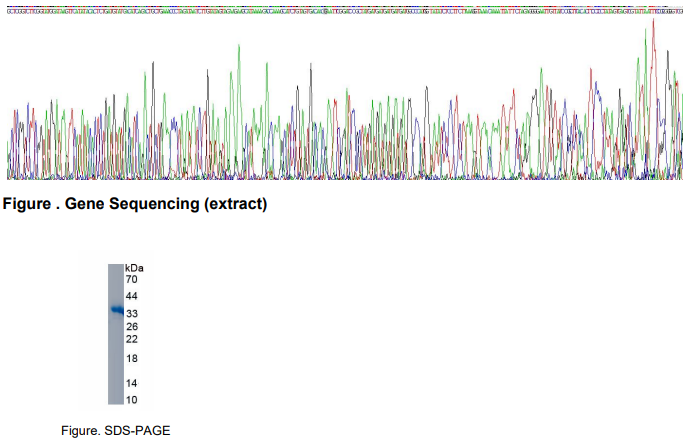687x438 pixels.
Task: Click the 33 kDa marker label
Action: [131, 314]
